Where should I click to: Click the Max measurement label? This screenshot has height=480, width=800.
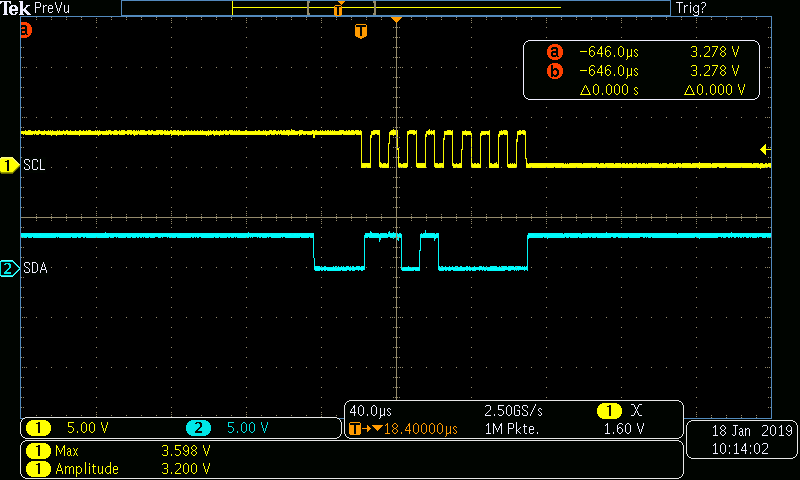[x=67, y=451]
